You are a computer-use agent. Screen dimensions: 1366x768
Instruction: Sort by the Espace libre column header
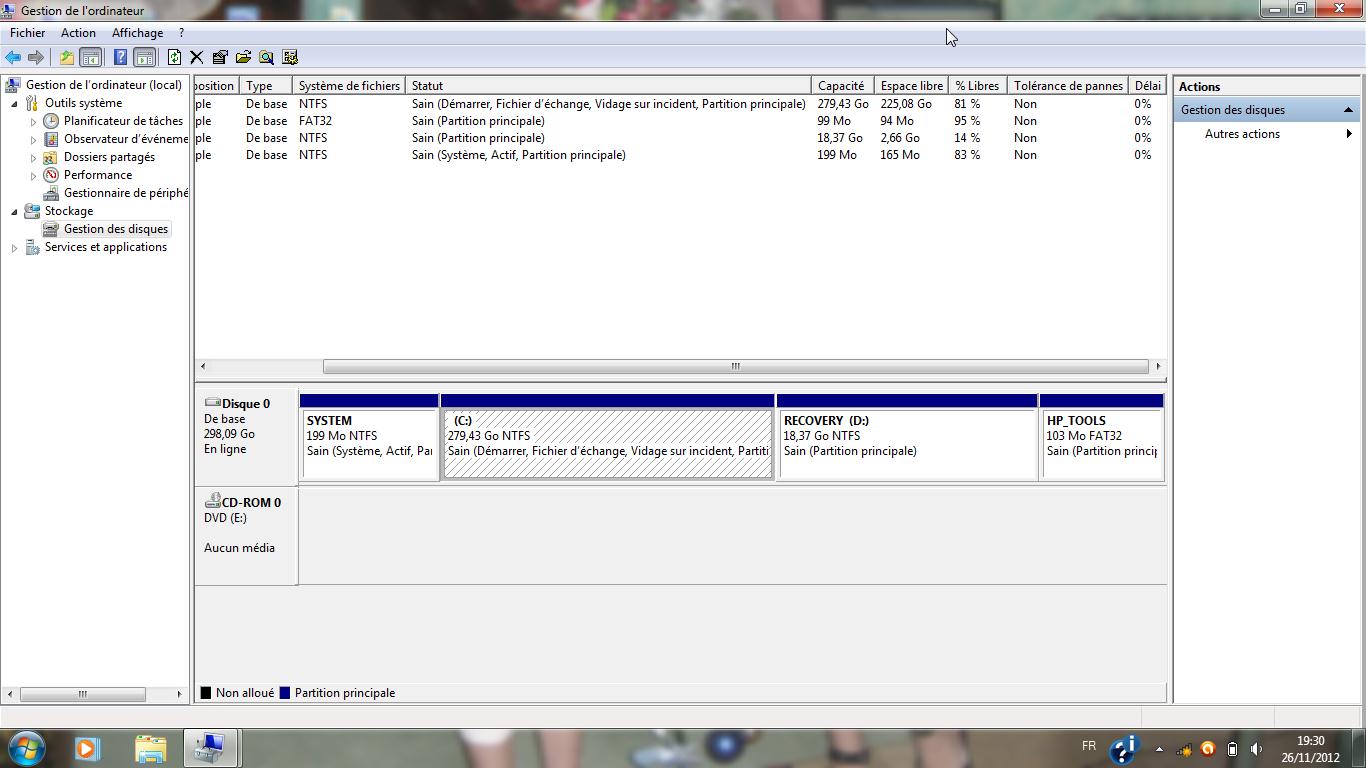(x=912, y=86)
